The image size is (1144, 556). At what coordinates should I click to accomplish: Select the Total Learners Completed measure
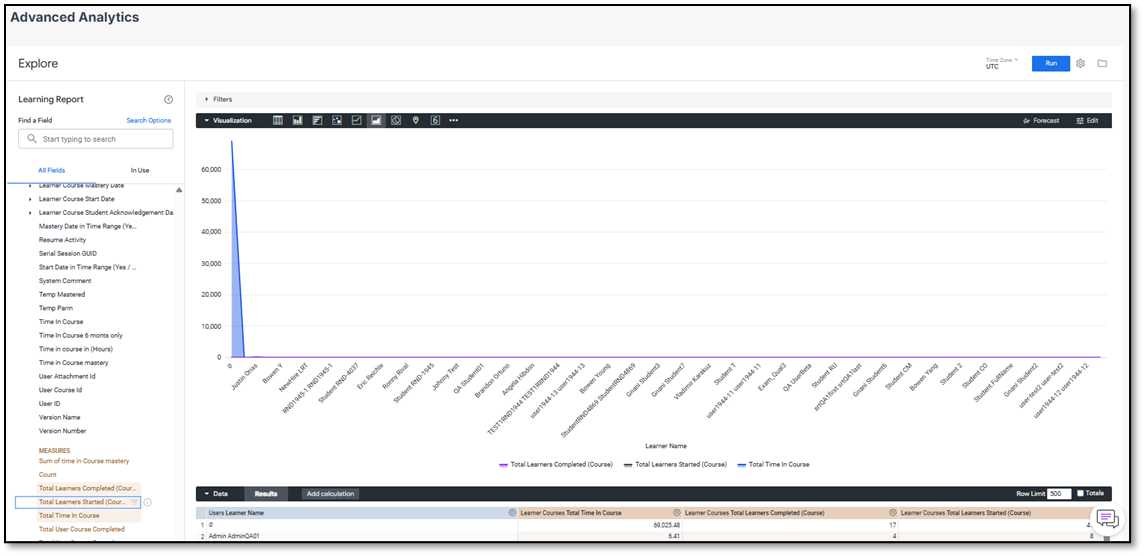(x=88, y=488)
